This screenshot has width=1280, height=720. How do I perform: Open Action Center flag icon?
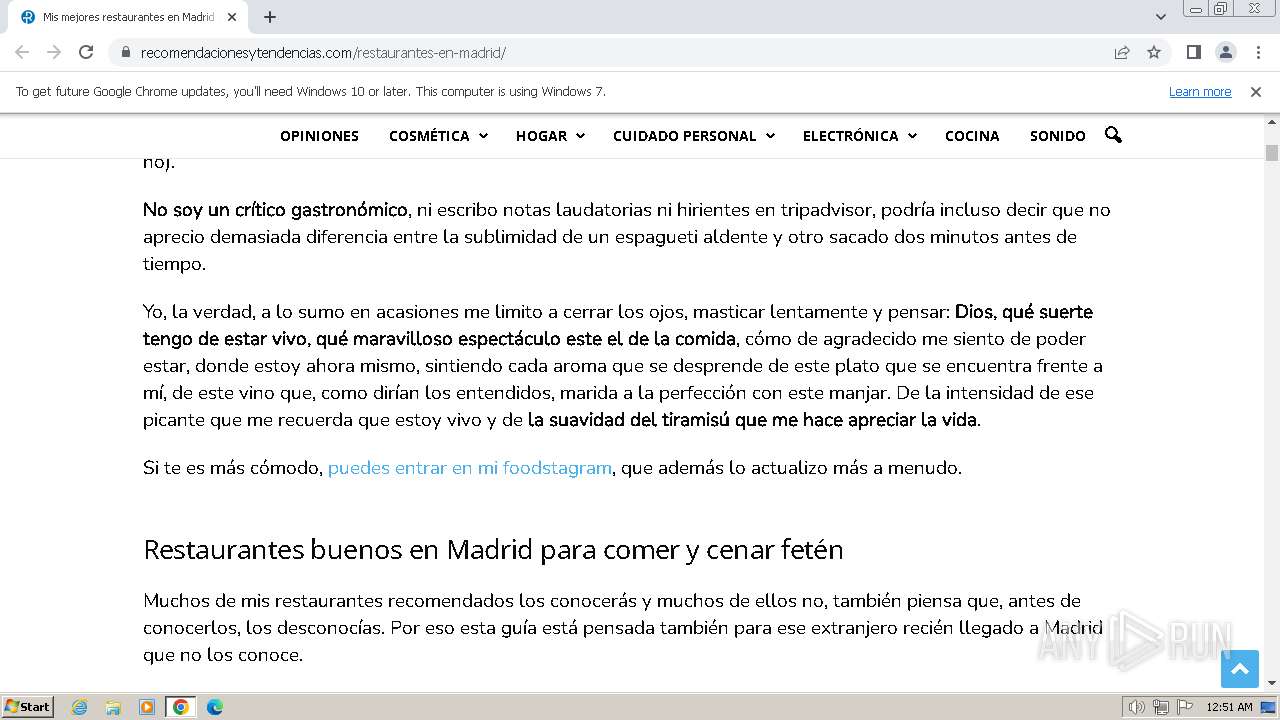pyautogui.click(x=1185, y=707)
